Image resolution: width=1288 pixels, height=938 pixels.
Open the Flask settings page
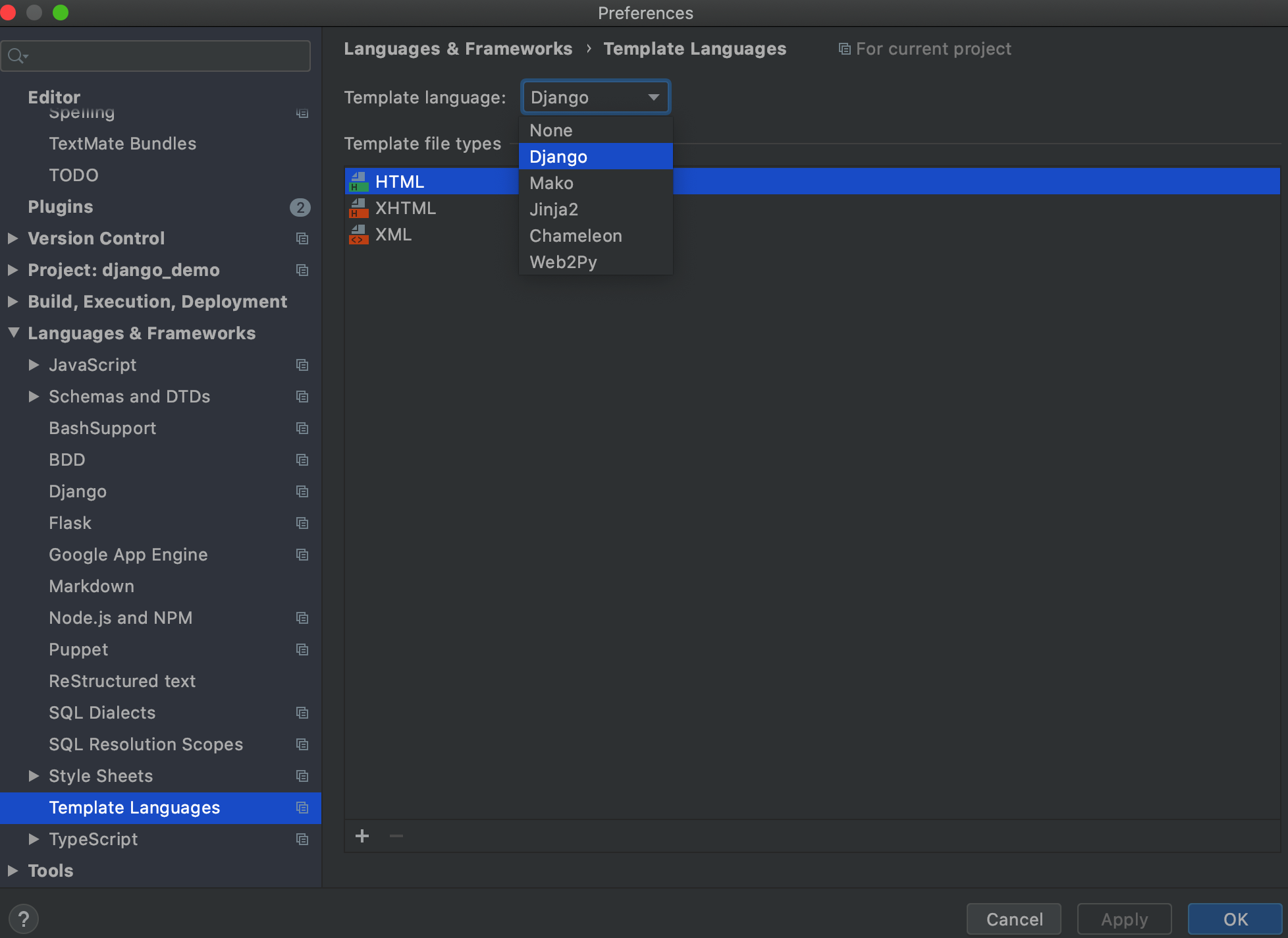pos(70,523)
